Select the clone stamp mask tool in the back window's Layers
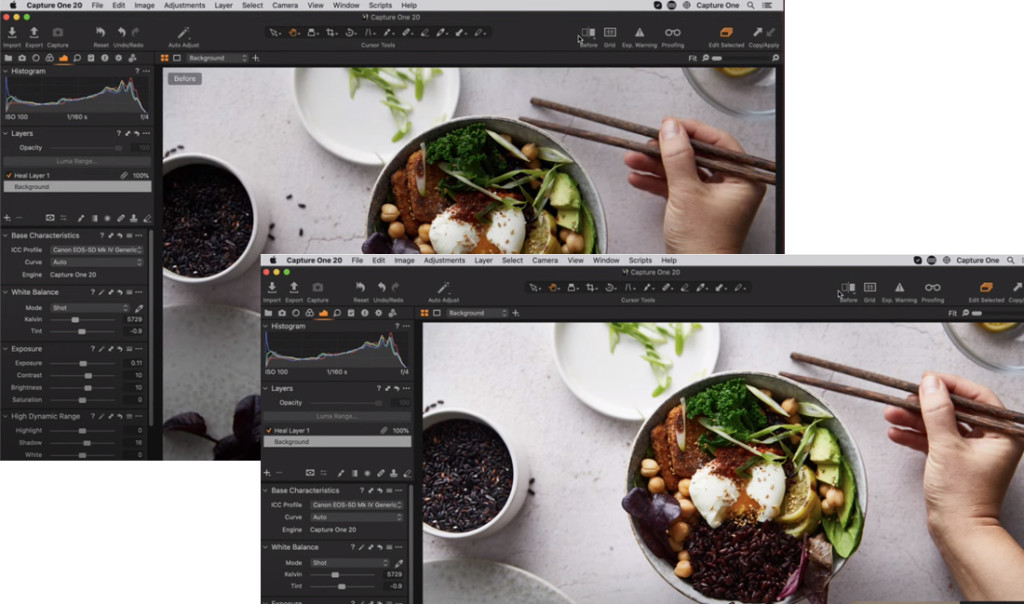 coord(134,218)
